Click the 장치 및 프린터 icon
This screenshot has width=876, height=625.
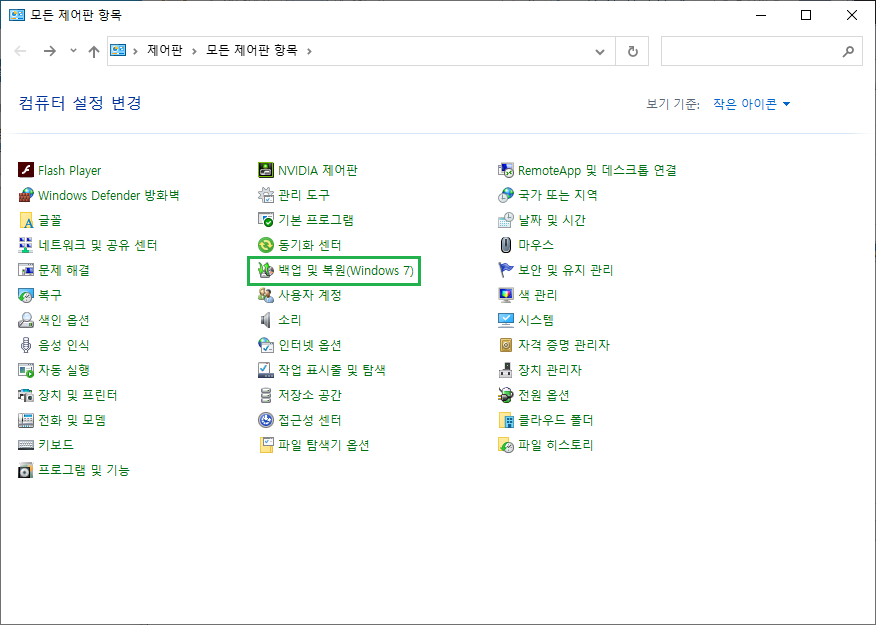click(26, 395)
